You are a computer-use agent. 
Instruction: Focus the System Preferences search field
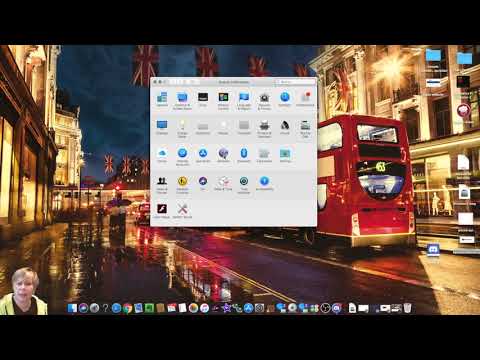click(294, 82)
